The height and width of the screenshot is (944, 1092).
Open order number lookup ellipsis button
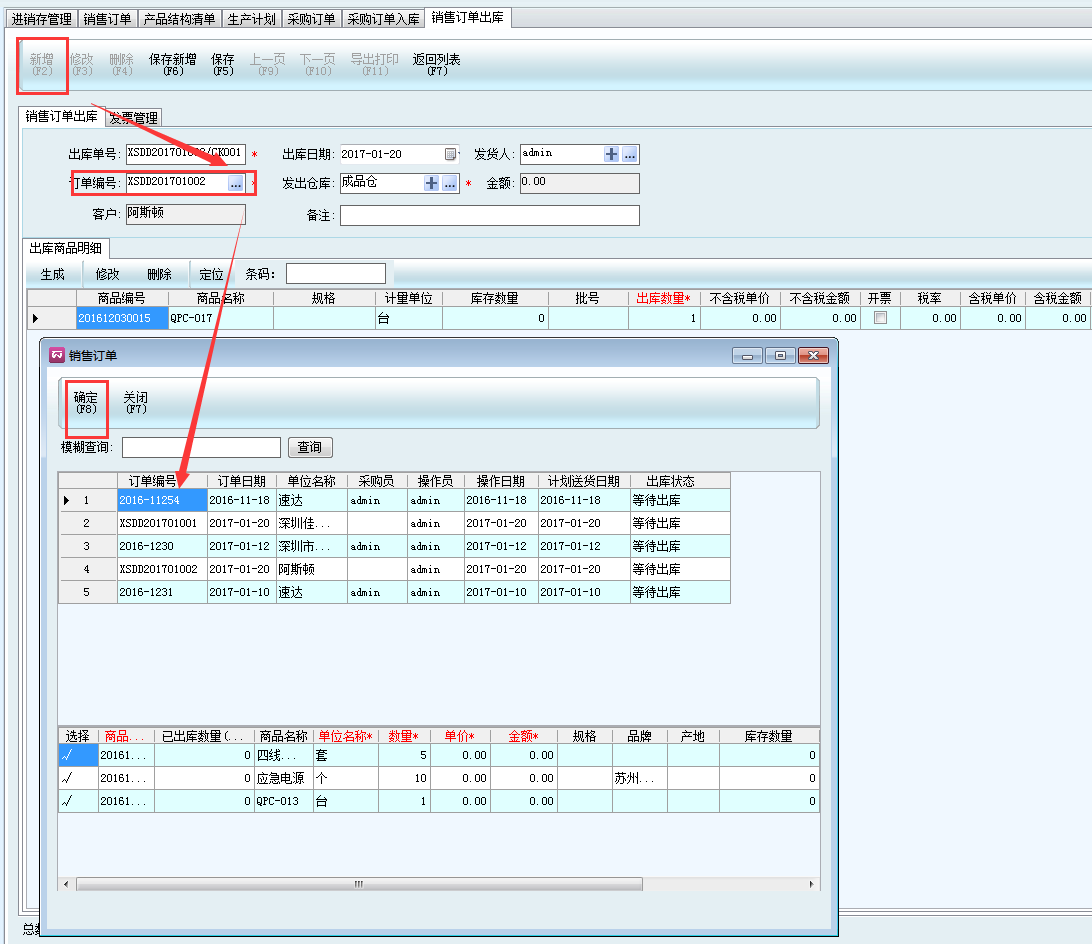click(236, 183)
